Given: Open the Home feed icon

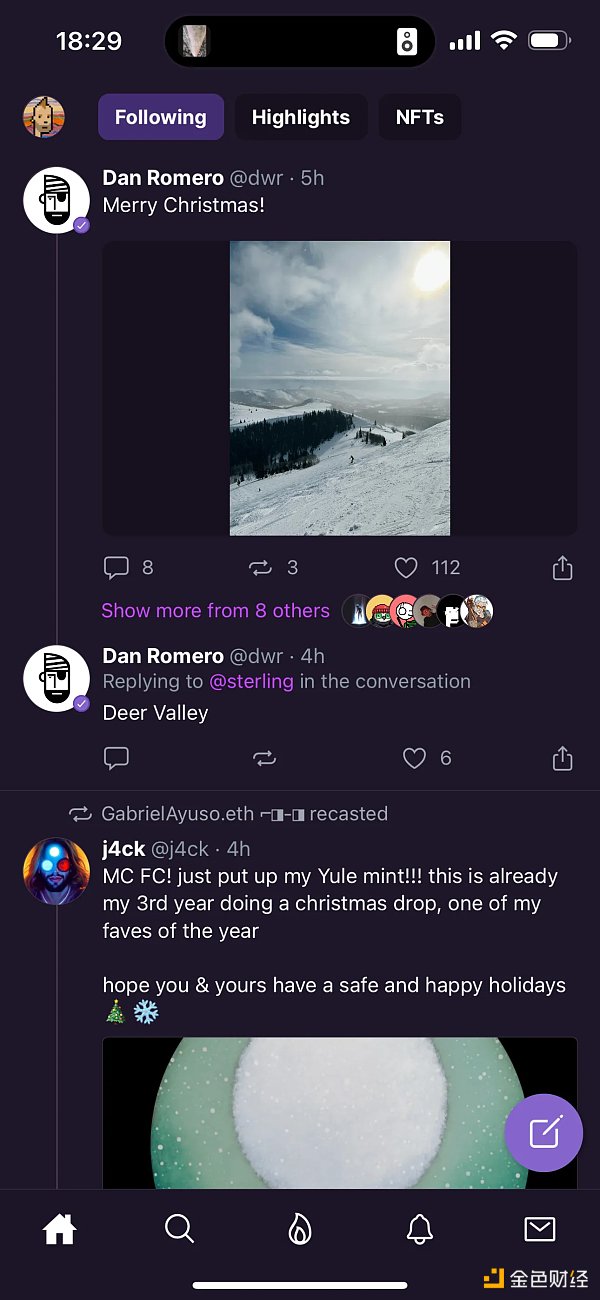Looking at the screenshot, I should coord(60,1229).
